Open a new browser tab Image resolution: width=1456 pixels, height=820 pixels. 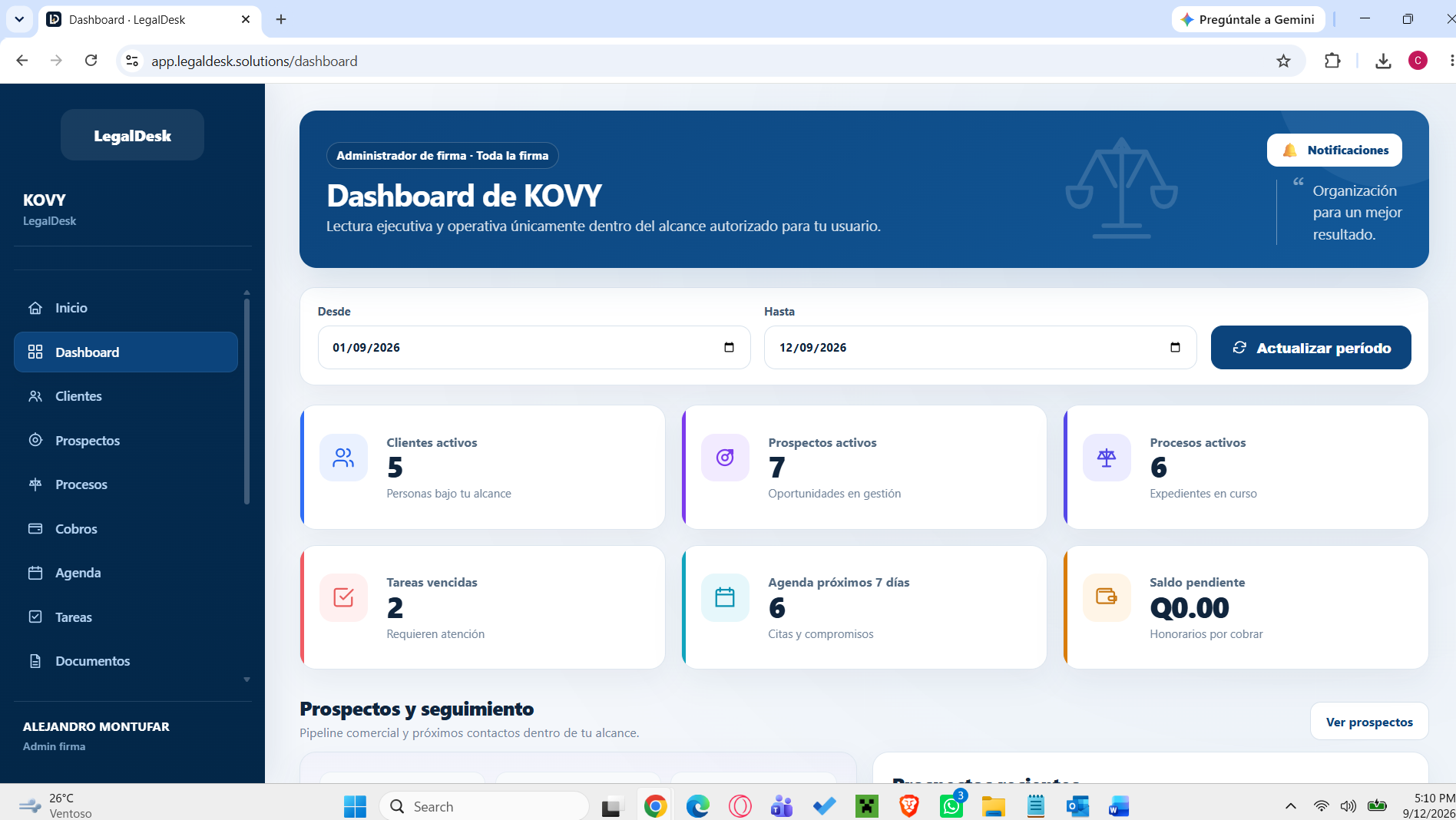pos(281,19)
